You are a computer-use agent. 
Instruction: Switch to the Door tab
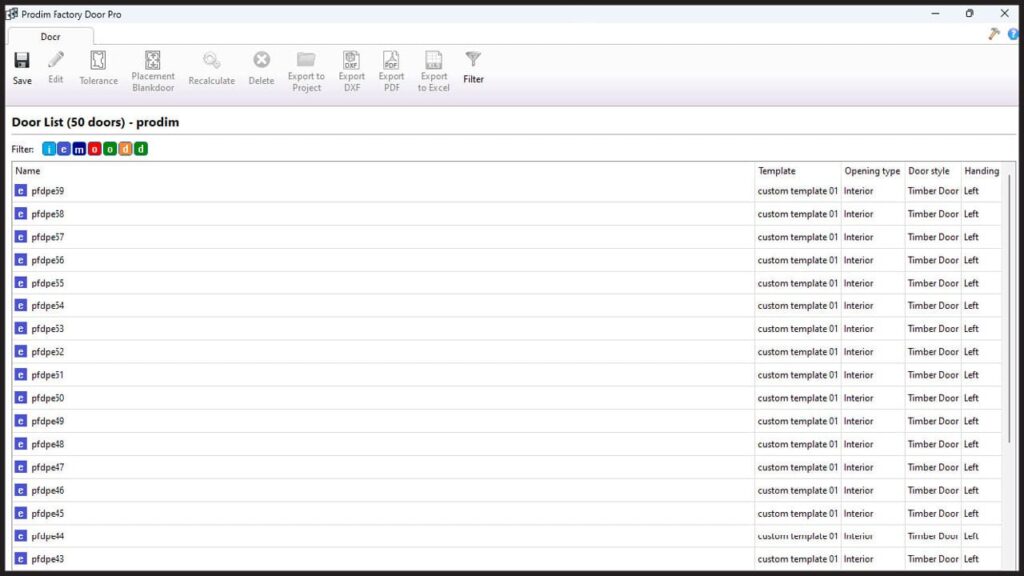click(50, 36)
